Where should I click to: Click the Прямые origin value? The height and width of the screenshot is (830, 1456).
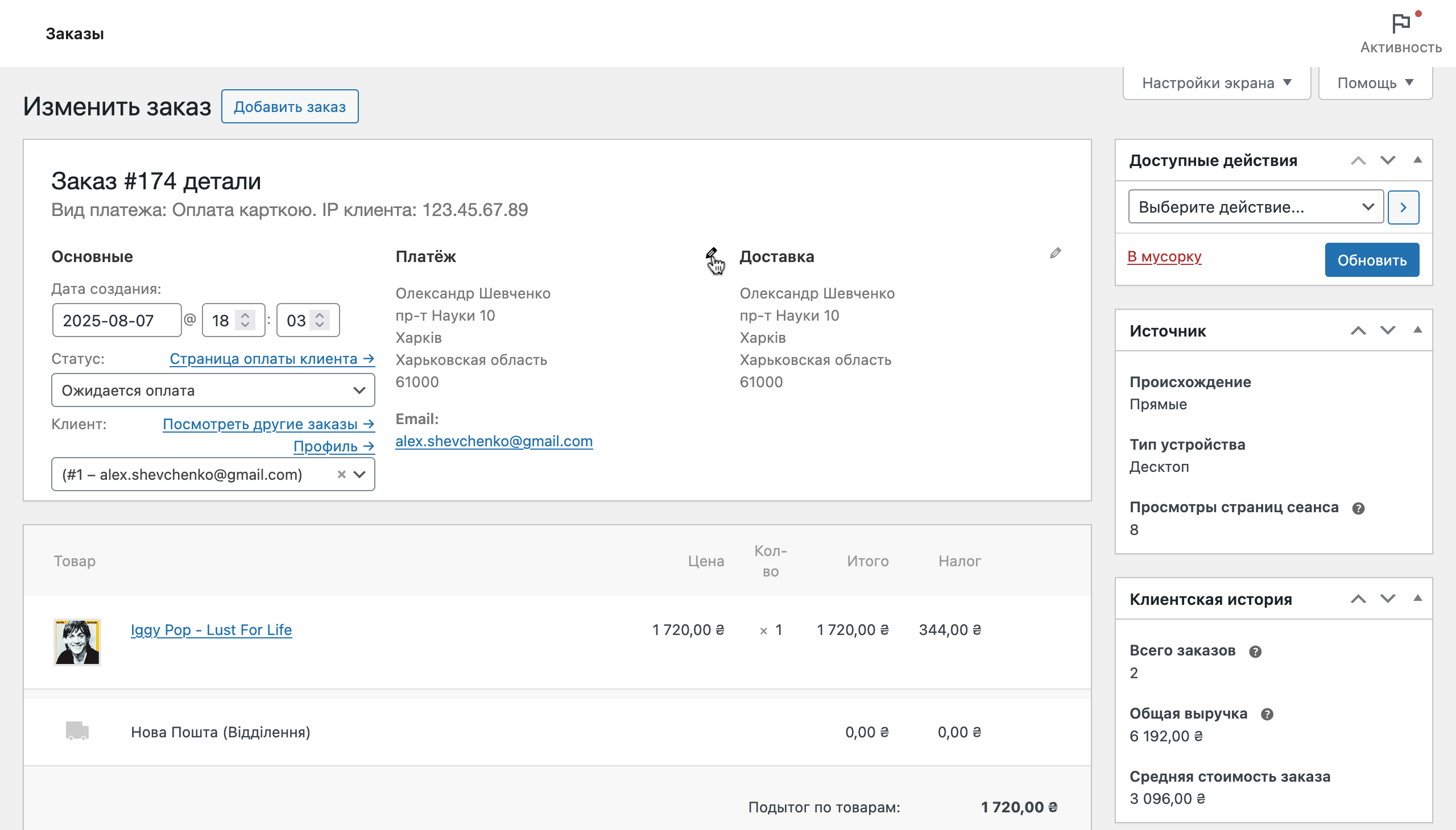(x=1159, y=404)
